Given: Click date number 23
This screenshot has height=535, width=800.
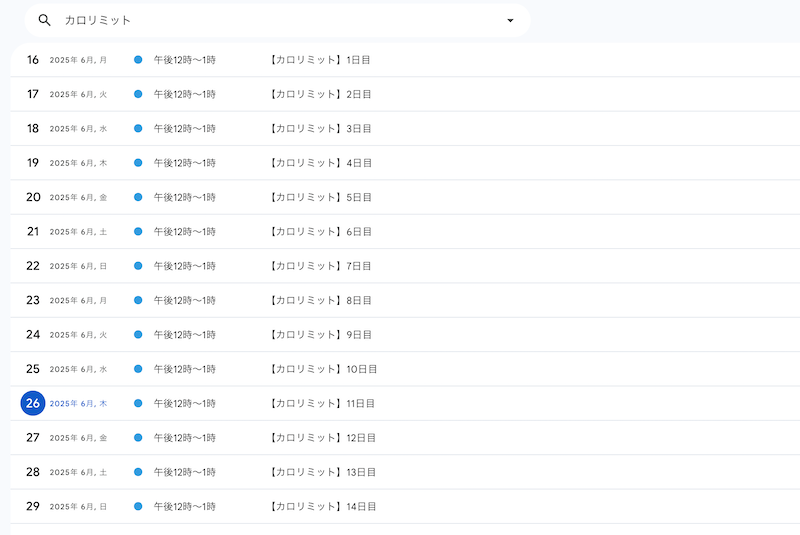Looking at the screenshot, I should tap(33, 300).
